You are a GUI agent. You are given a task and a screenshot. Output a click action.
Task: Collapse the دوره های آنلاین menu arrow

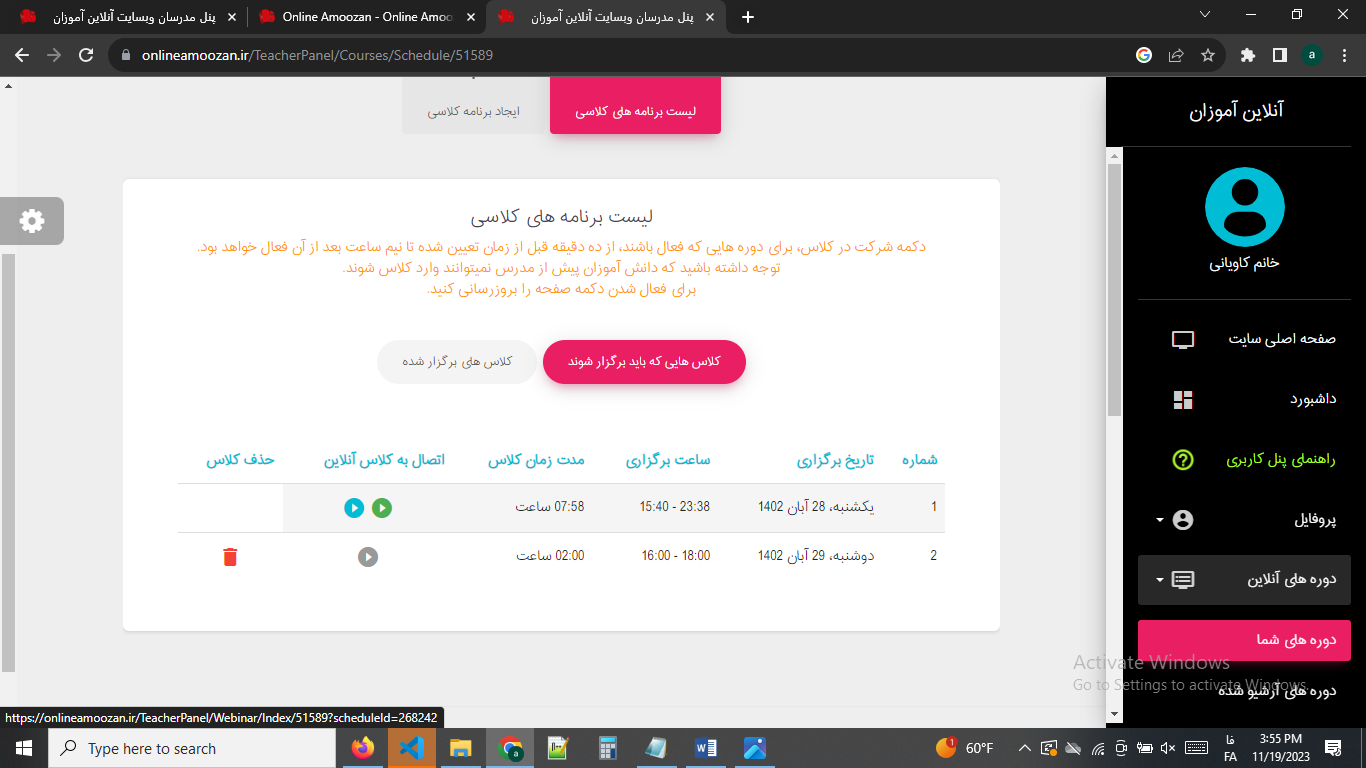click(1159, 580)
